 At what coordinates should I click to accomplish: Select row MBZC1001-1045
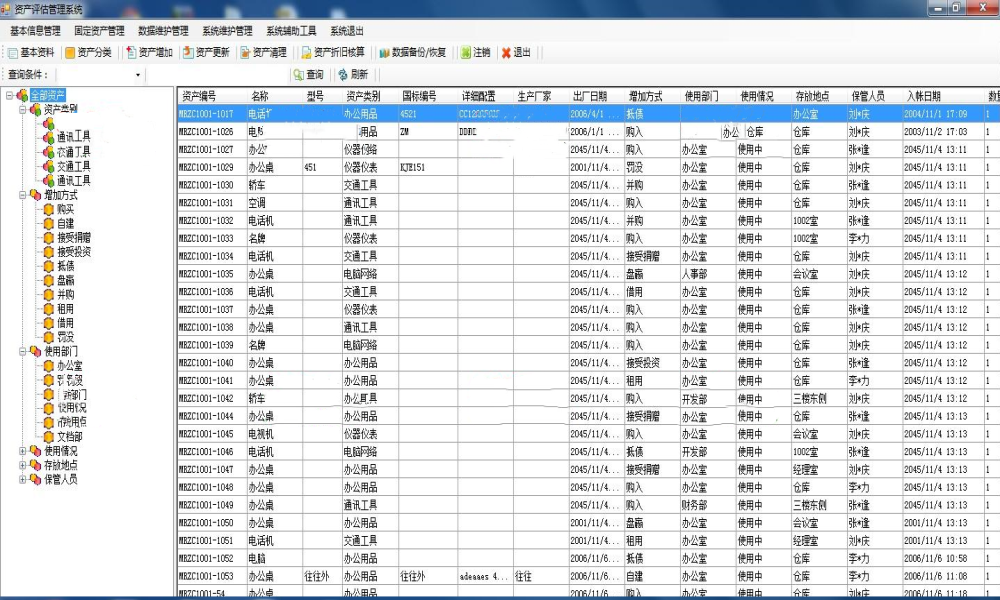pyautogui.click(x=588, y=434)
